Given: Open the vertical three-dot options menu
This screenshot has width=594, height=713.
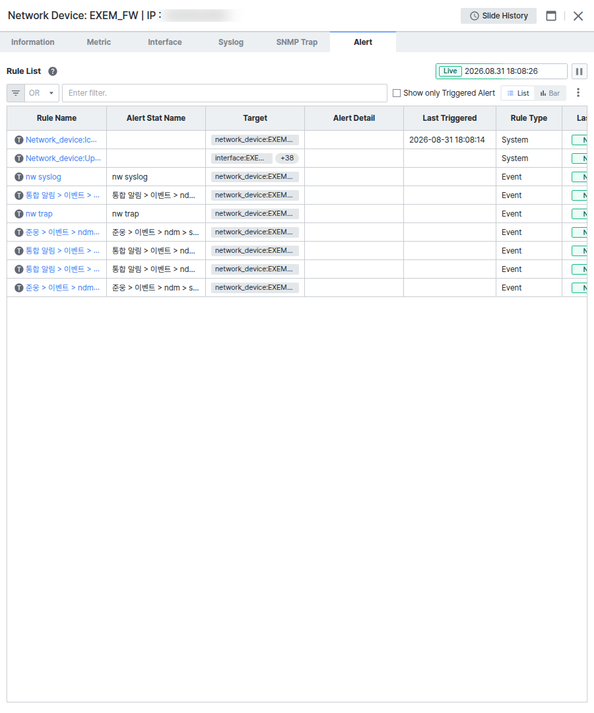Looking at the screenshot, I should [578, 93].
